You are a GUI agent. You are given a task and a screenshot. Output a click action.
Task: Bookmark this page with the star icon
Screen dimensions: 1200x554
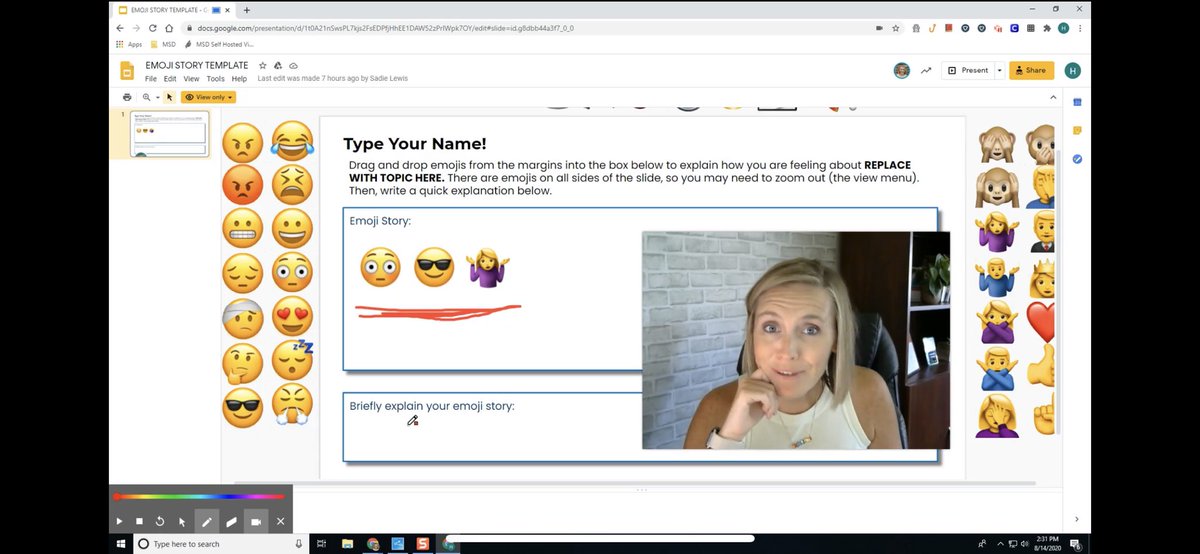point(895,28)
